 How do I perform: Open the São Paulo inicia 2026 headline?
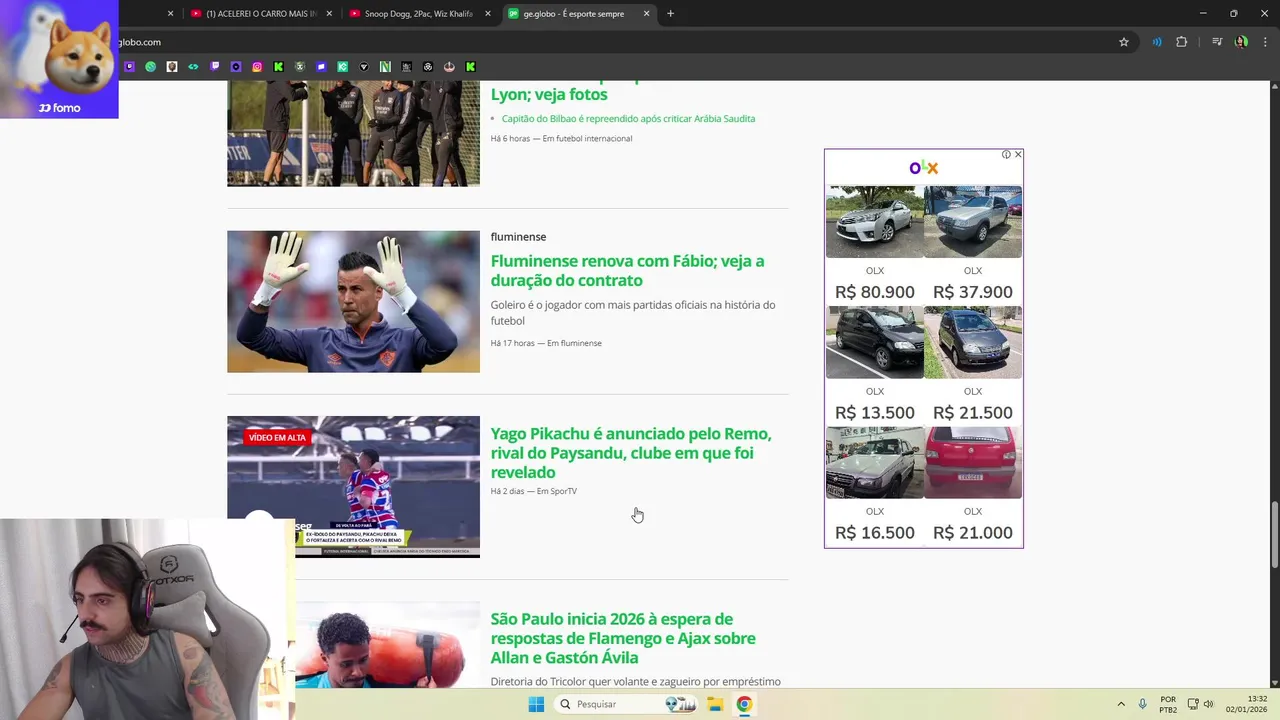623,638
